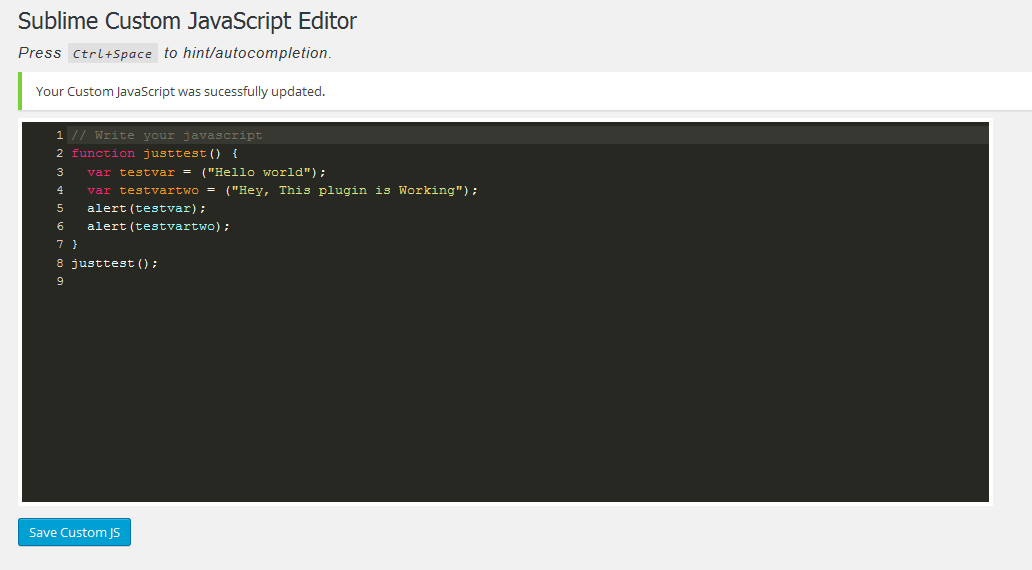Place cursor in 'var testvar = ("Hello world");' line
Image resolution: width=1032 pixels, height=570 pixels.
coord(207,172)
